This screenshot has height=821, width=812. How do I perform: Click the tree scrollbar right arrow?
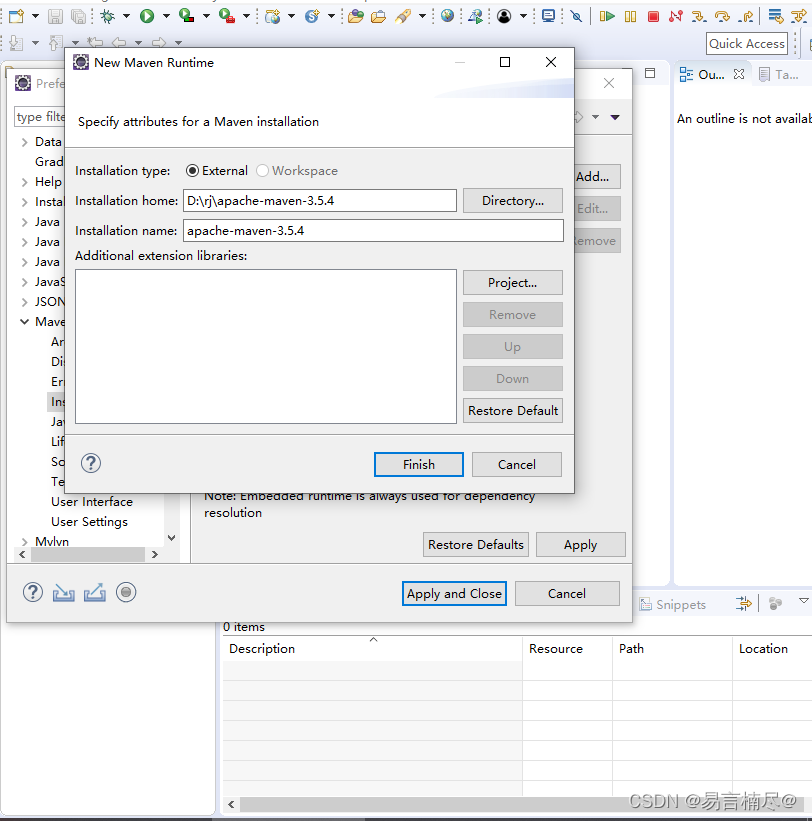[x=154, y=554]
